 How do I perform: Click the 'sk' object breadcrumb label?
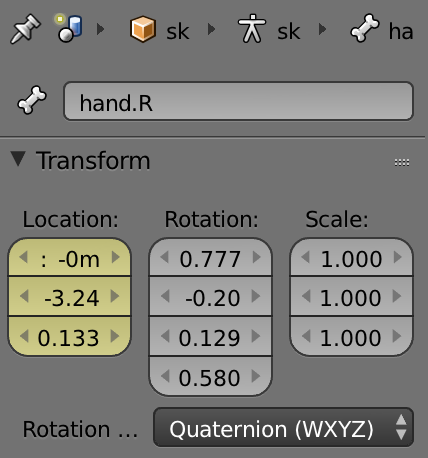coord(178,32)
